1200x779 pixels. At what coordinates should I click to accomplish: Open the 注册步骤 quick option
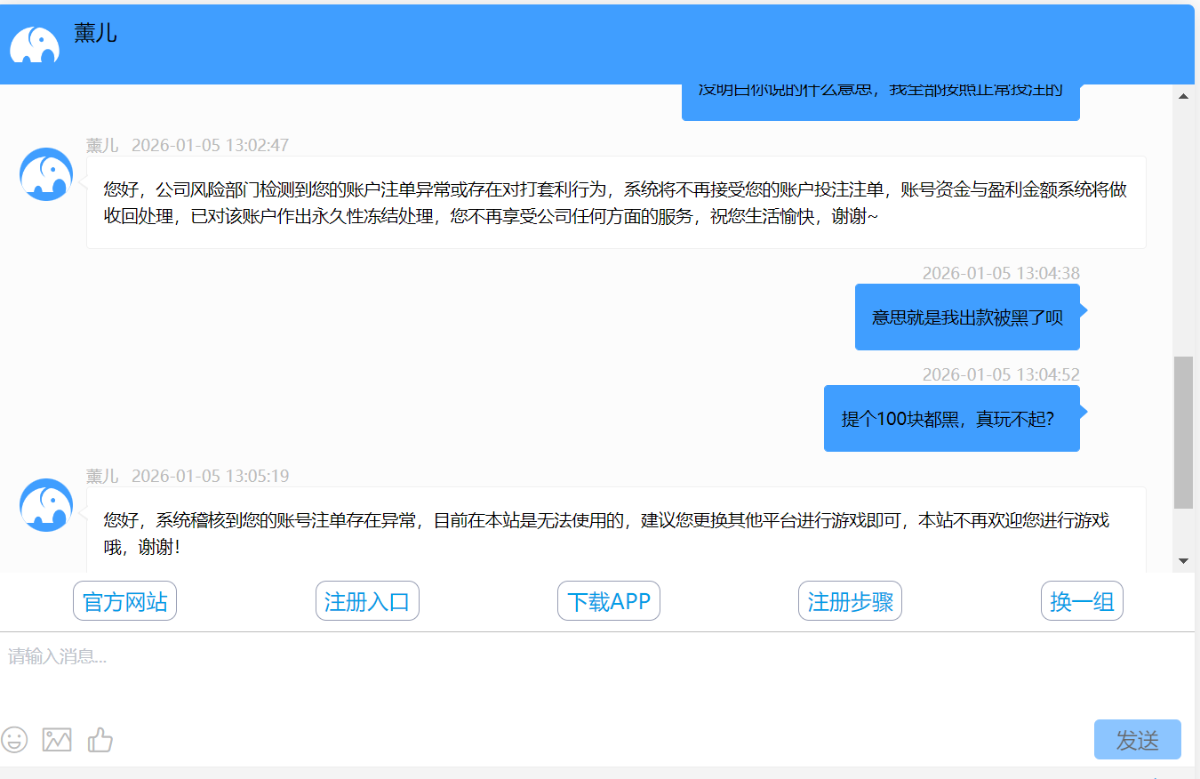tap(850, 602)
